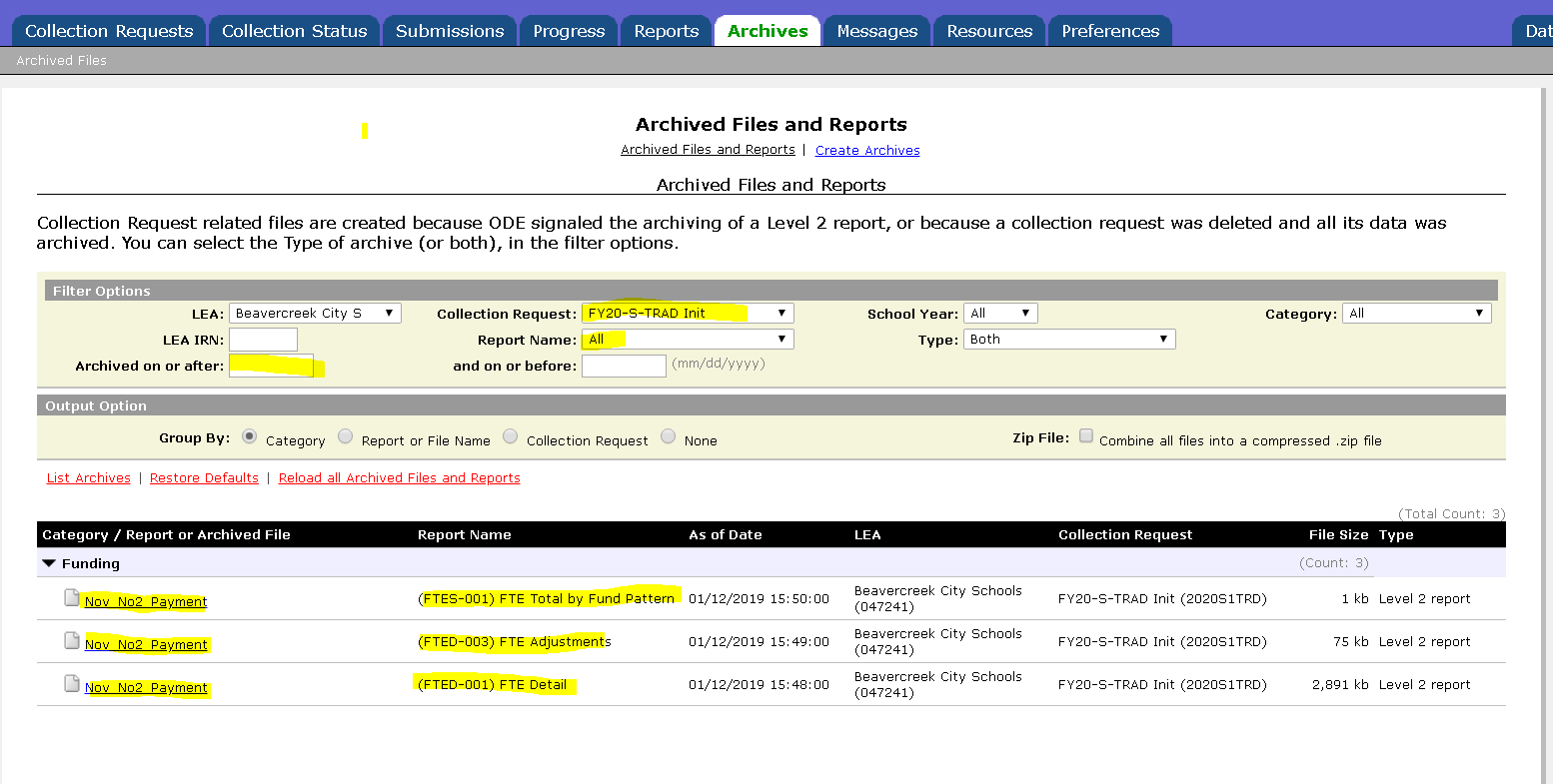Click the file icon beside FTES-001 report row
The image size is (1553, 784).
(x=71, y=598)
